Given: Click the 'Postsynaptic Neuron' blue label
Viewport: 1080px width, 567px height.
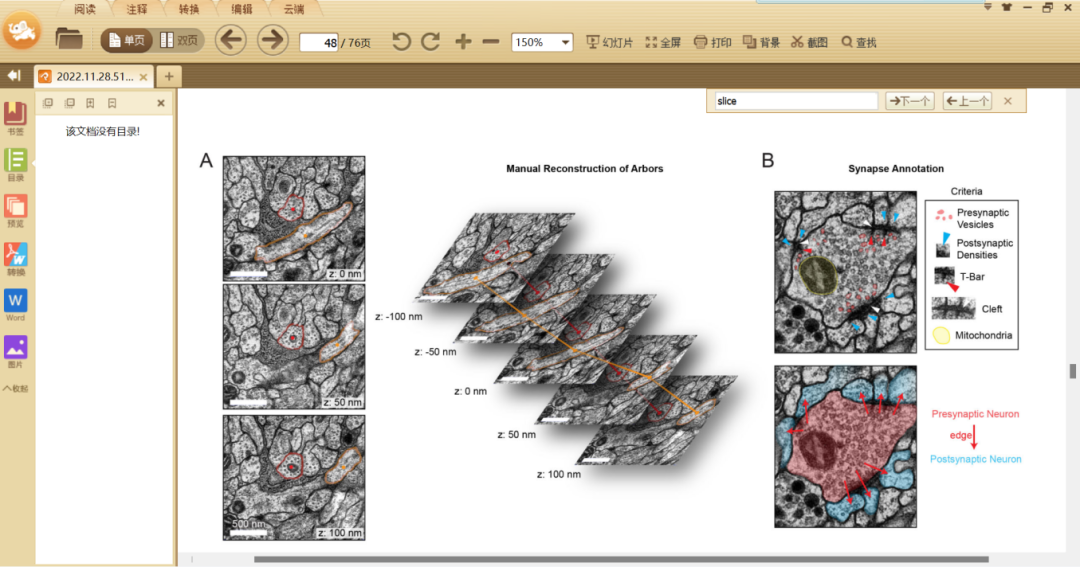Looking at the screenshot, I should click(975, 459).
